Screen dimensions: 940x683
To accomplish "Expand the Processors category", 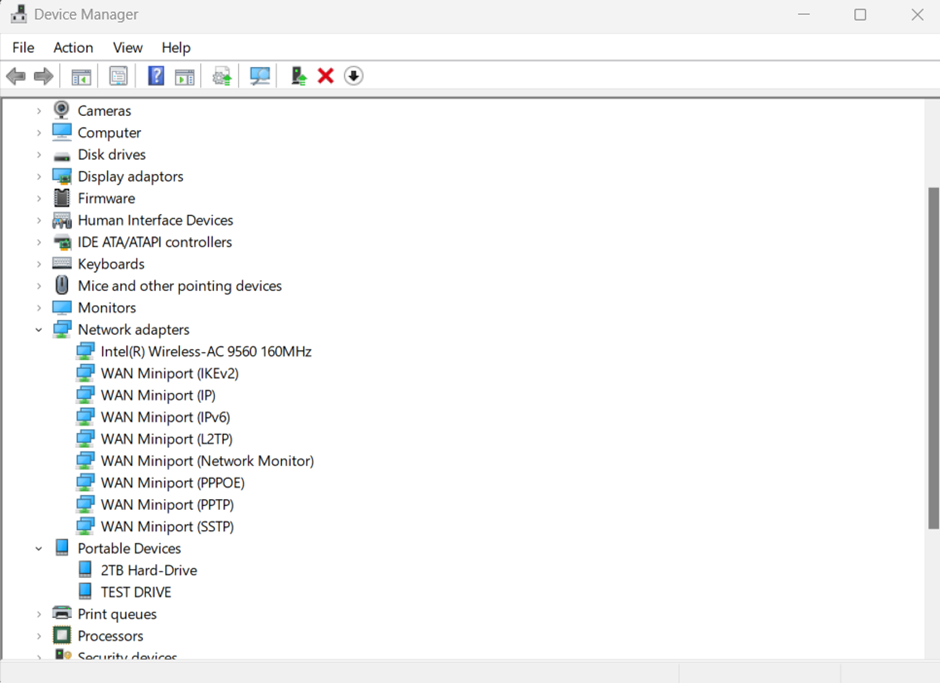I will point(39,635).
